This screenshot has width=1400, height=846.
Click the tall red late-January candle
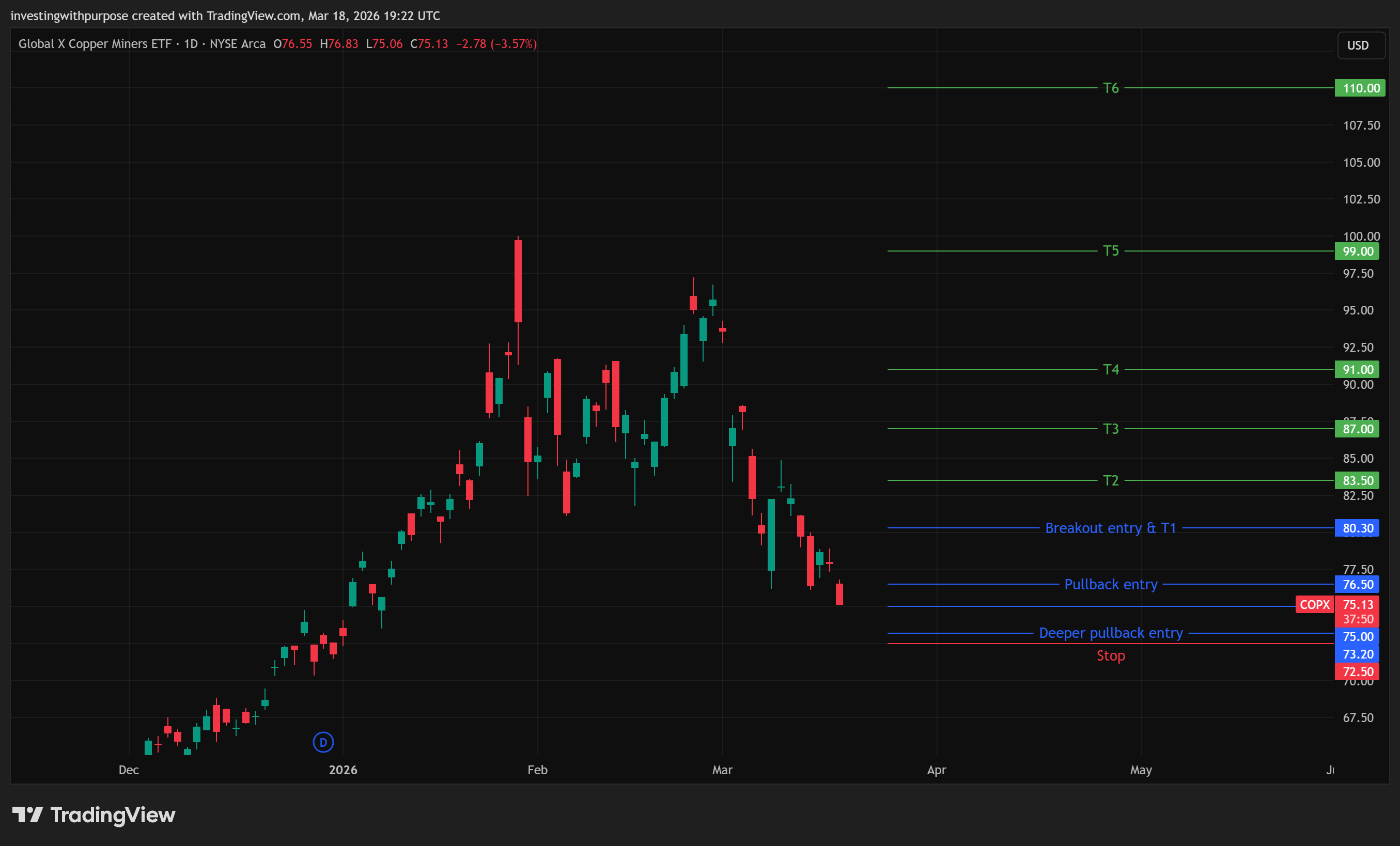[518, 281]
